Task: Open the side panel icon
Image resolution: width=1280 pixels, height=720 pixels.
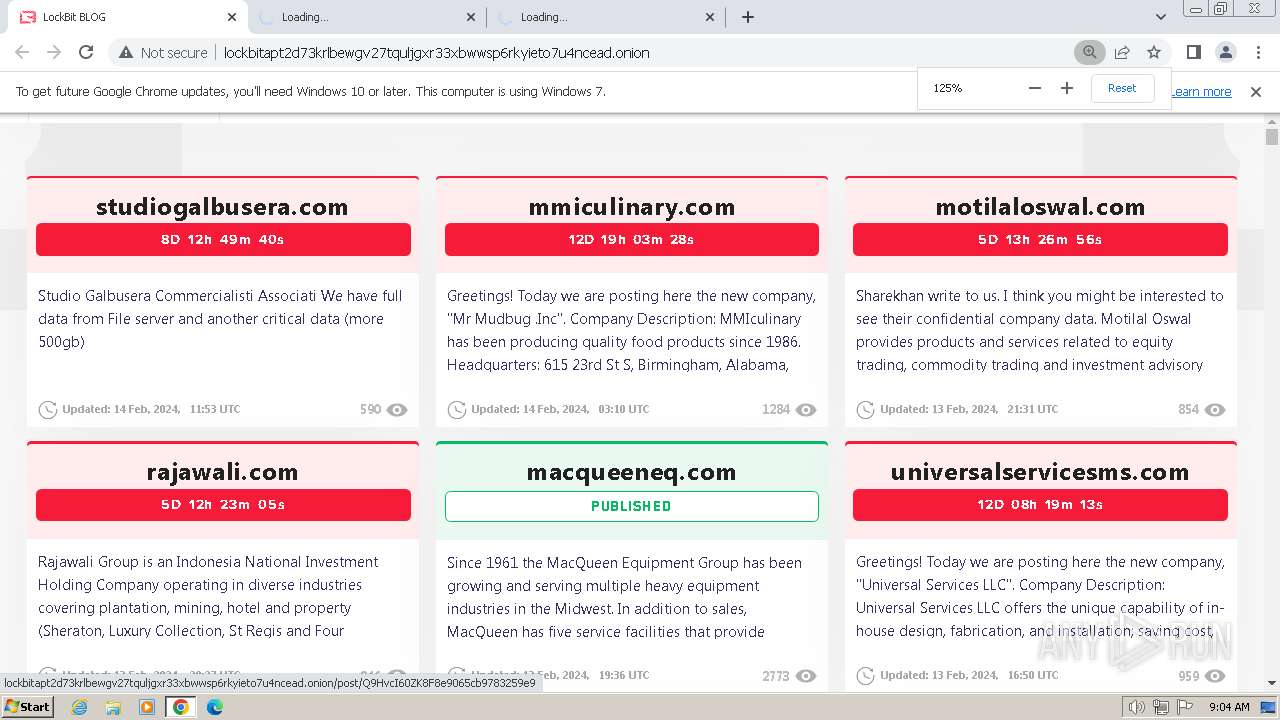Action: [x=1194, y=53]
